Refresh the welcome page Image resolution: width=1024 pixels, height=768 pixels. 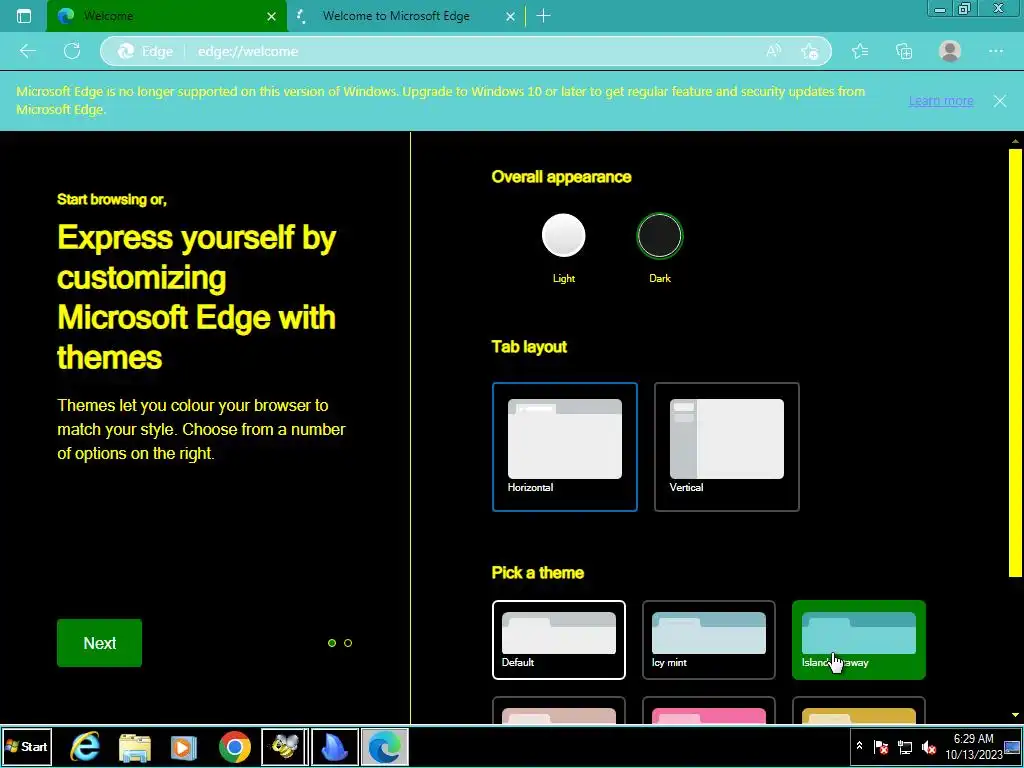(x=72, y=51)
